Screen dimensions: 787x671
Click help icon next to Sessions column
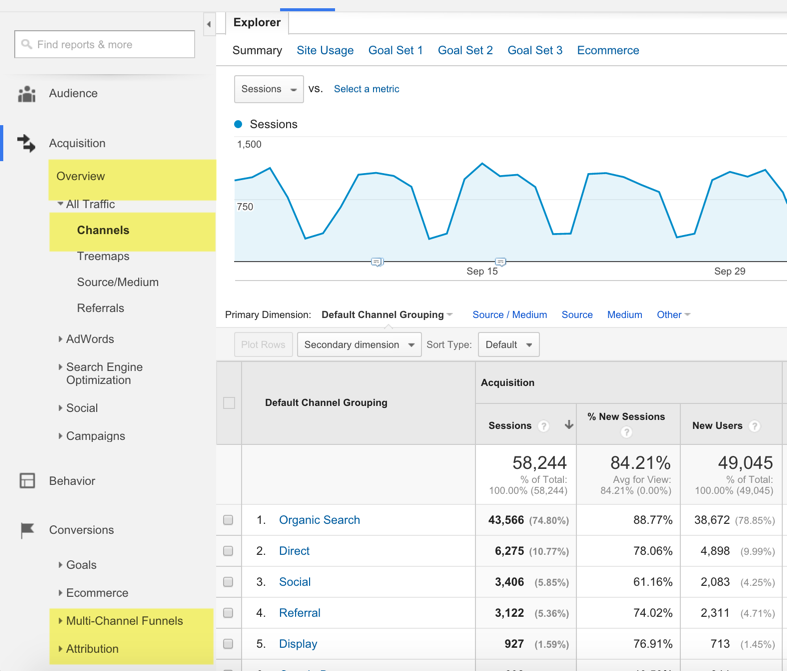pos(544,426)
